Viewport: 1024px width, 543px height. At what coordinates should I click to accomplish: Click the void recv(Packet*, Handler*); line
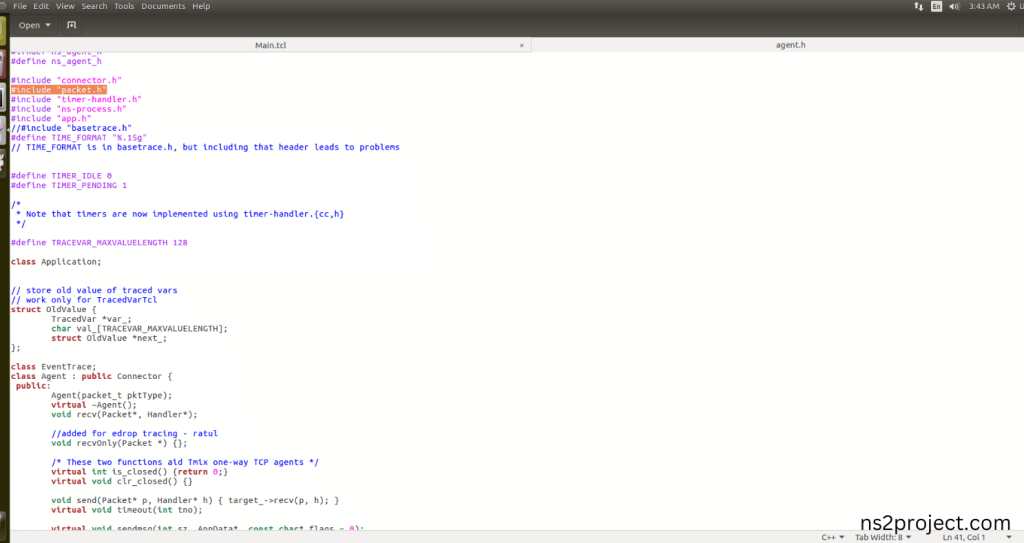tap(124, 414)
